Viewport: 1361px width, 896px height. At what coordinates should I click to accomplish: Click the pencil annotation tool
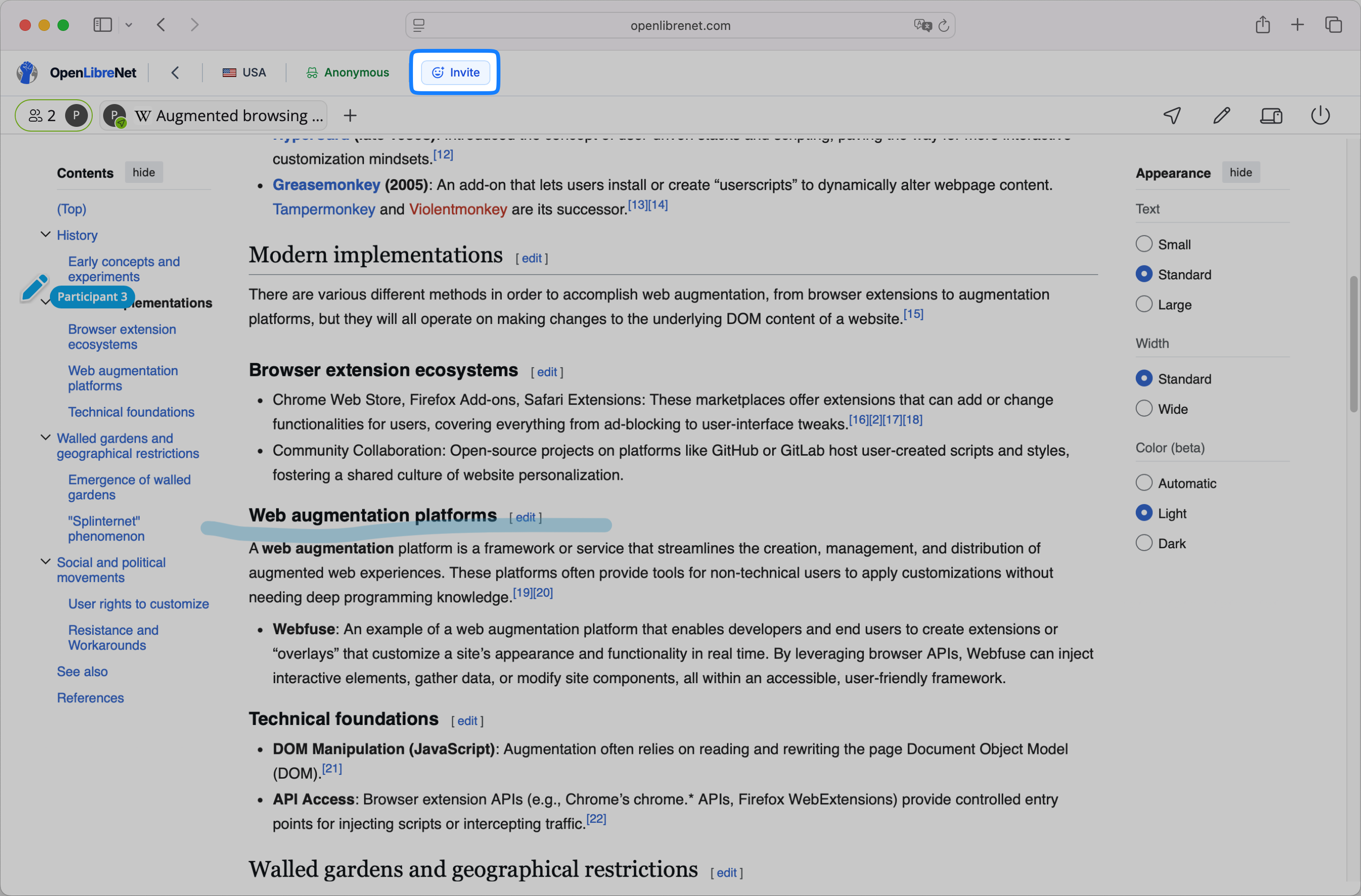1221,115
